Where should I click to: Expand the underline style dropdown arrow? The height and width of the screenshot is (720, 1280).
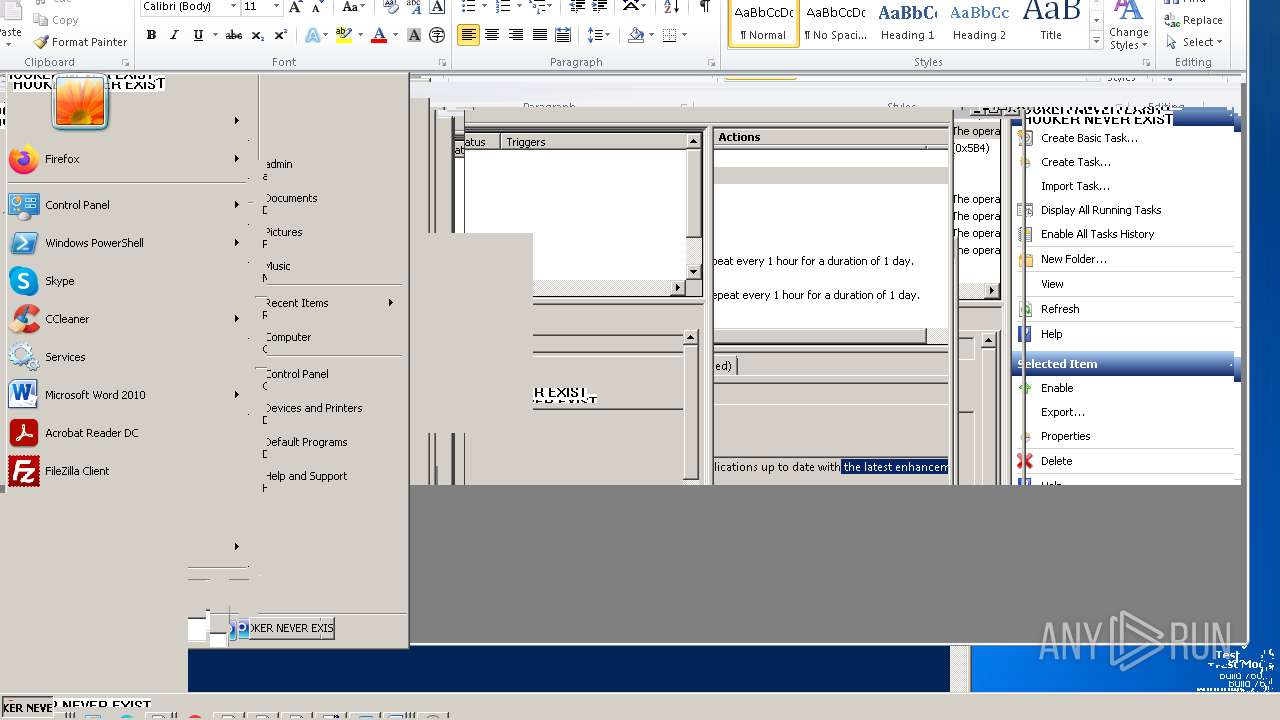[x=214, y=35]
